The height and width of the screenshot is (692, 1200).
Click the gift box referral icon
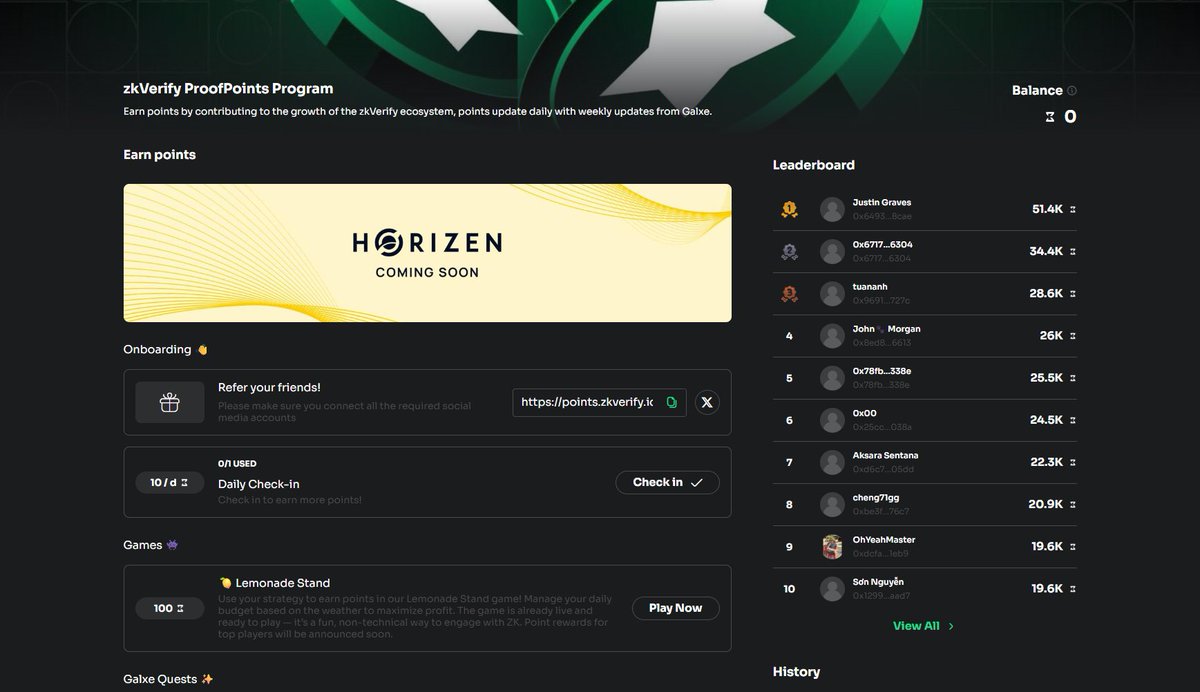click(x=170, y=402)
